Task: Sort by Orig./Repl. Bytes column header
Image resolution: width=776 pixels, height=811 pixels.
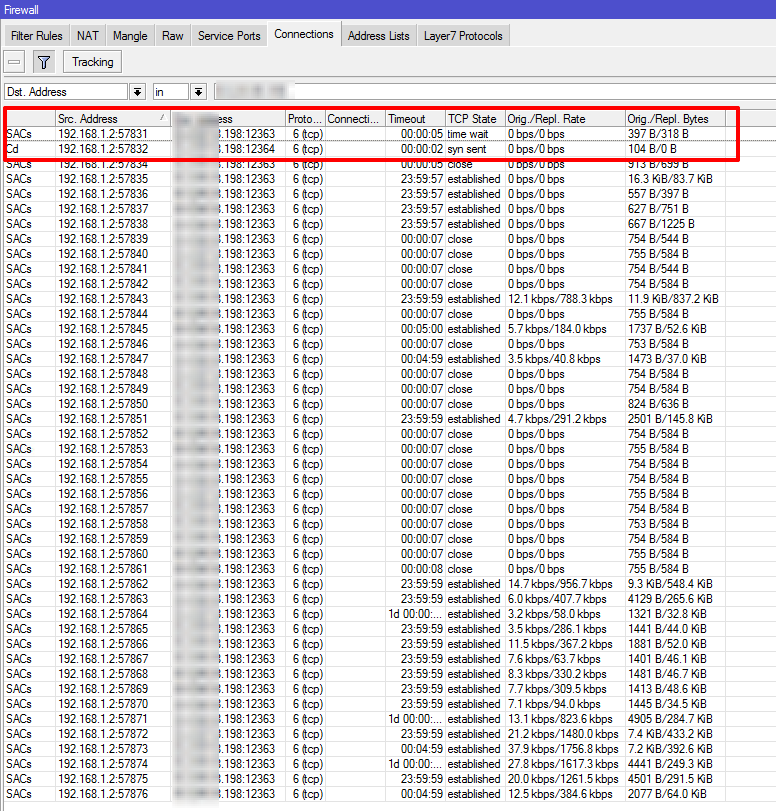Action: [675, 119]
